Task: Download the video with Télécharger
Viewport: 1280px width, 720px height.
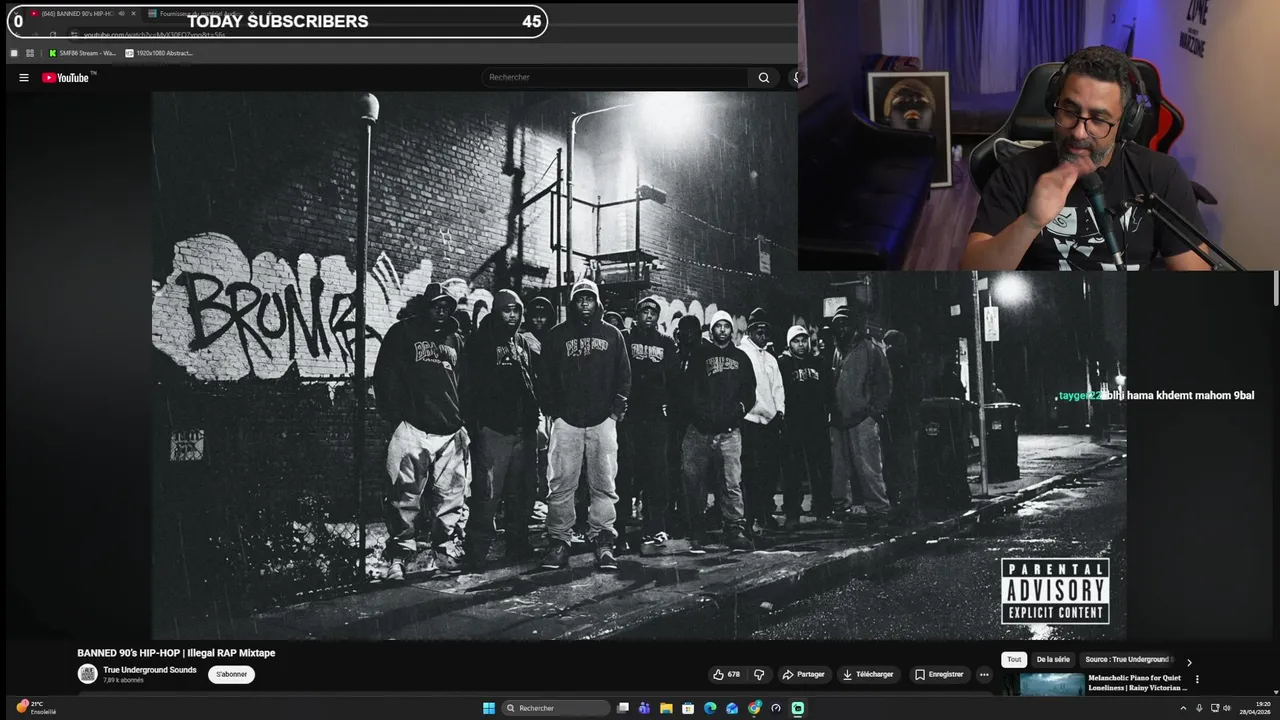Action: pyautogui.click(x=868, y=674)
